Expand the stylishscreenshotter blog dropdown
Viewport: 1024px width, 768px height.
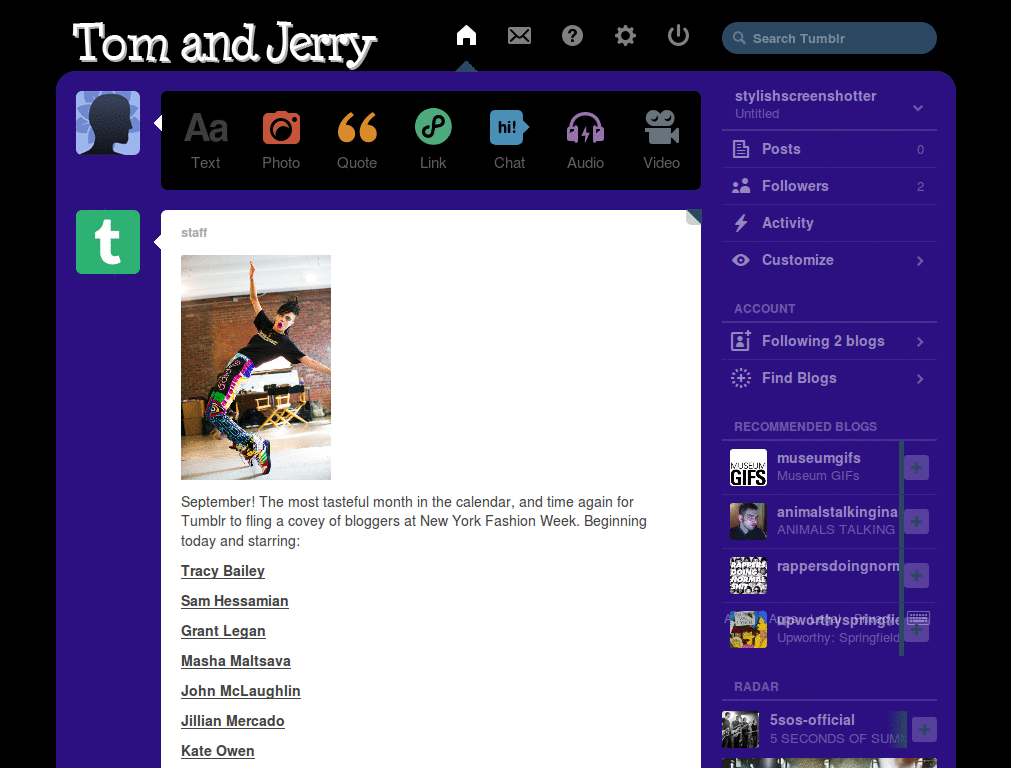(x=918, y=108)
